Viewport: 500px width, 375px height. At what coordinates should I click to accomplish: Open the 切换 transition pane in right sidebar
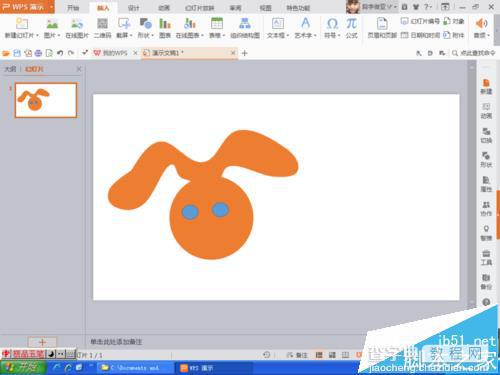click(486, 135)
